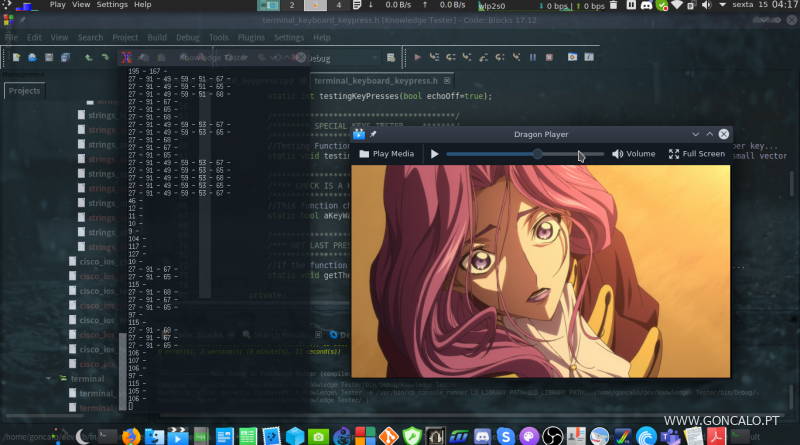
Task: Click the Redo icon in Code::Blocks toolbar
Action: pyautogui.click(x=105, y=57)
